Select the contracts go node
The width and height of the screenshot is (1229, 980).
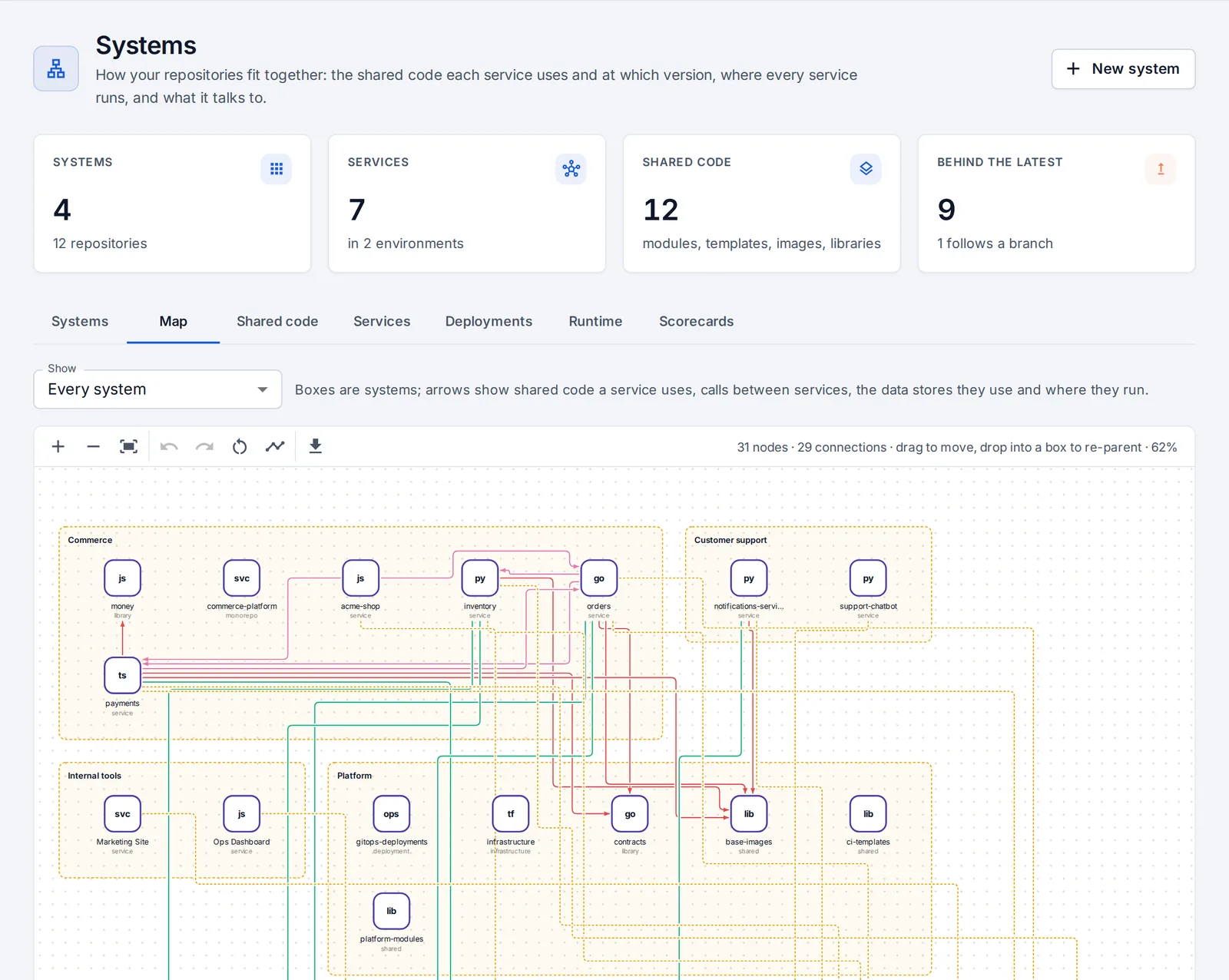[x=630, y=814]
